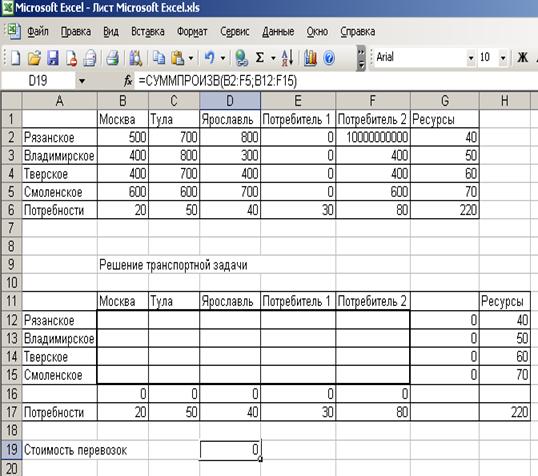Copy selection with Copy icon
This screenshot has width=538, height=476.
[159, 58]
